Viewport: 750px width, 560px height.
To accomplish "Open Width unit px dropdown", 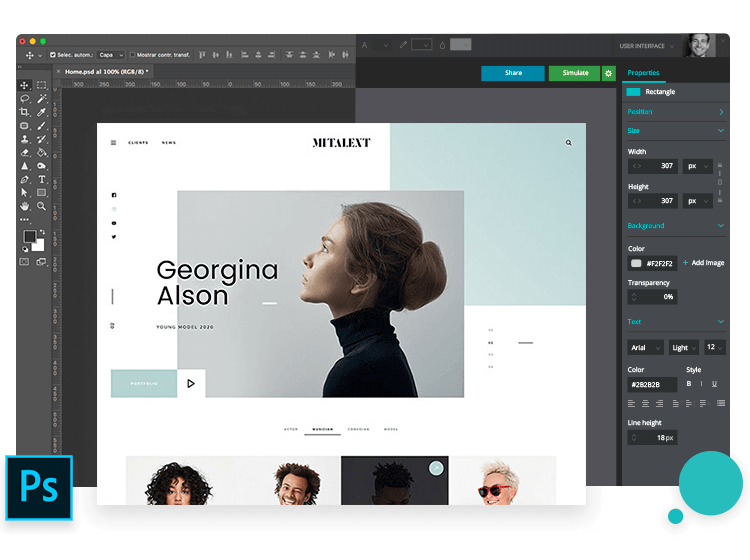I will click(x=697, y=166).
